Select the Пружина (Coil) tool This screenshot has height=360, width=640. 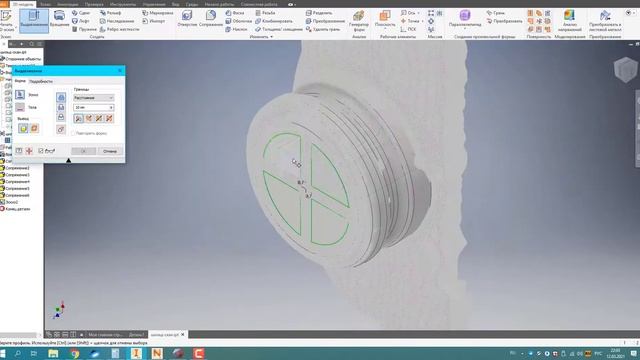(84, 29)
